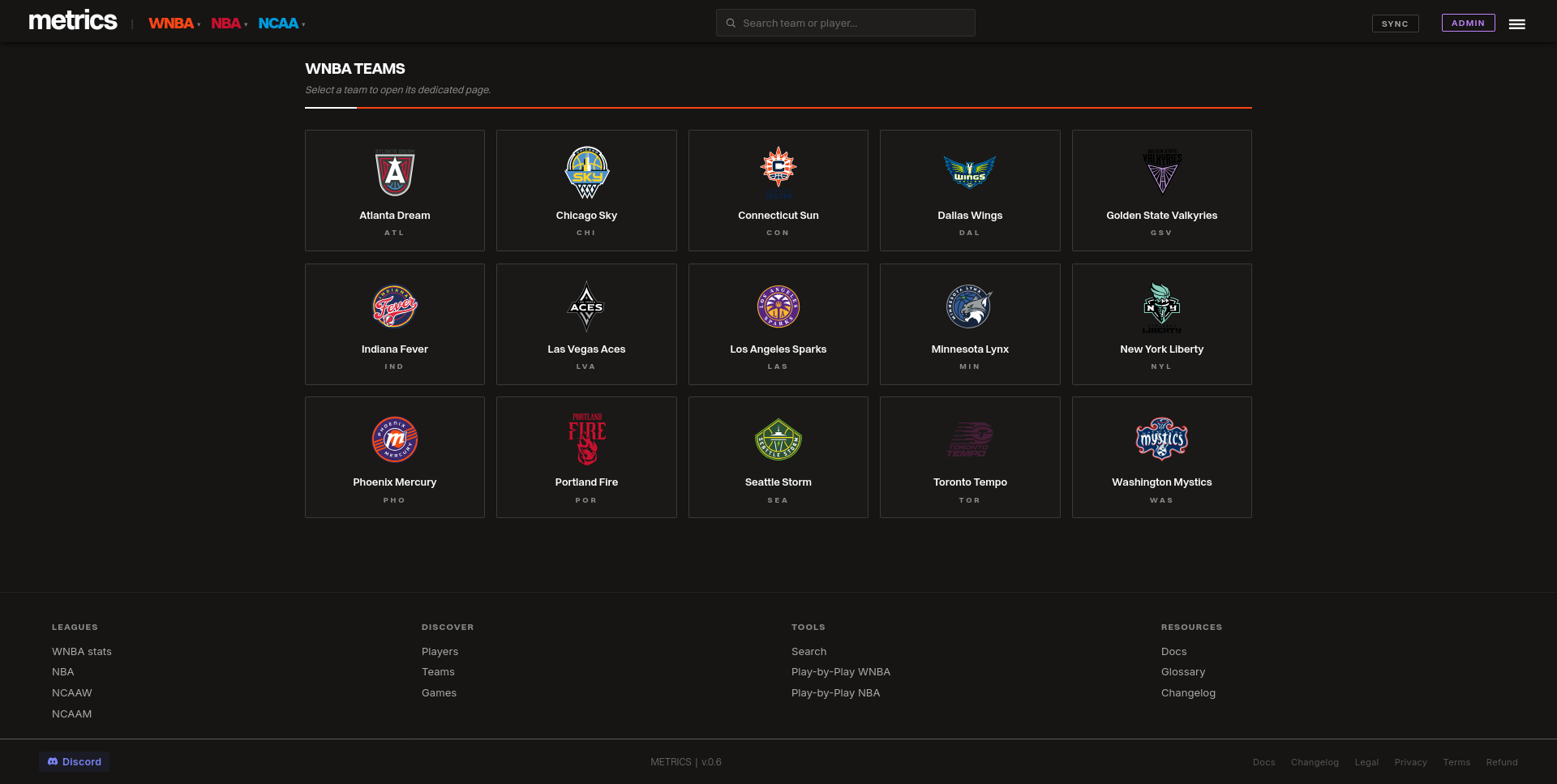
Task: Click the Seattle Storm name
Action: [x=778, y=482]
